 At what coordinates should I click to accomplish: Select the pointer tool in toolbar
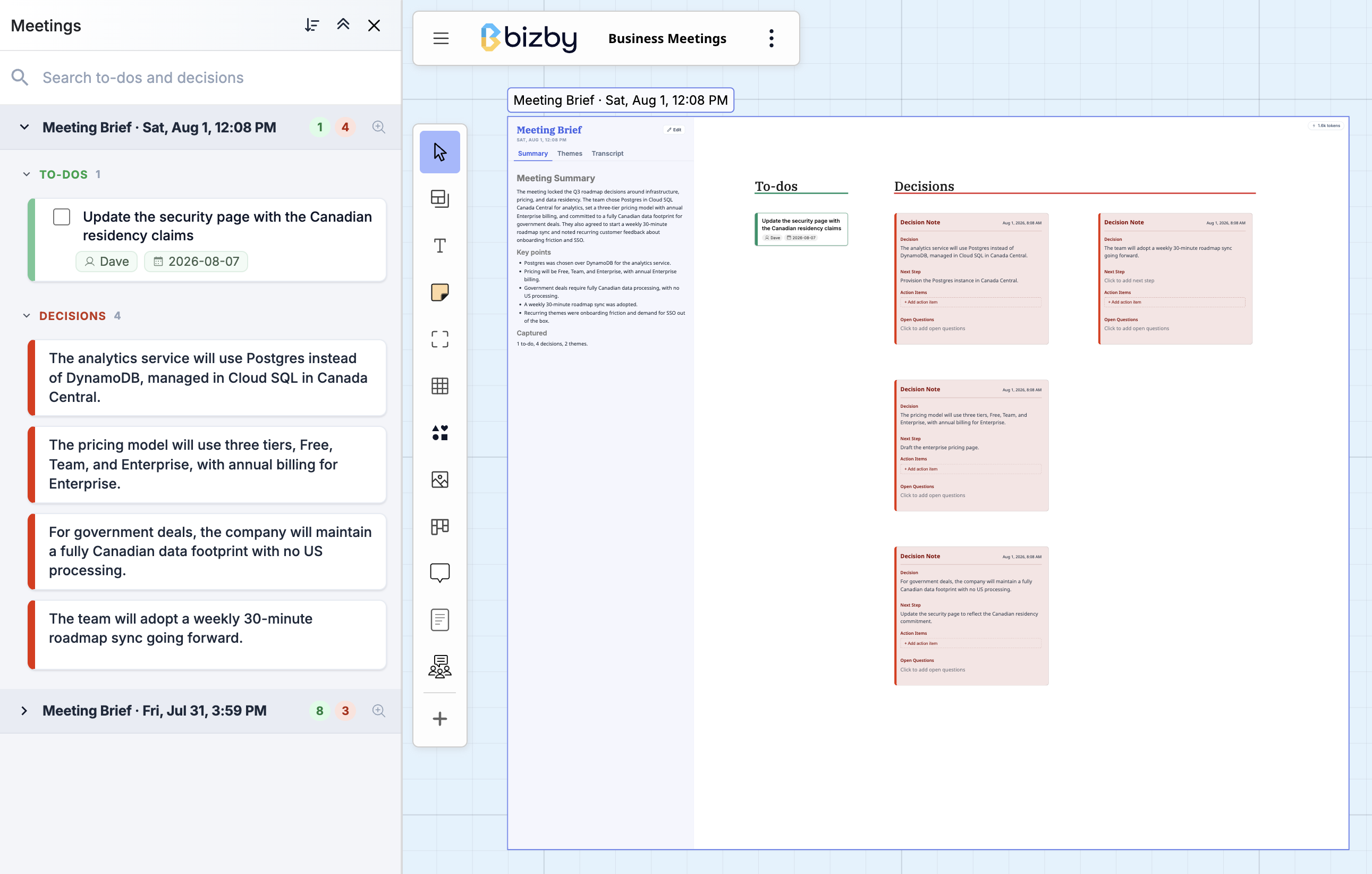coord(439,152)
